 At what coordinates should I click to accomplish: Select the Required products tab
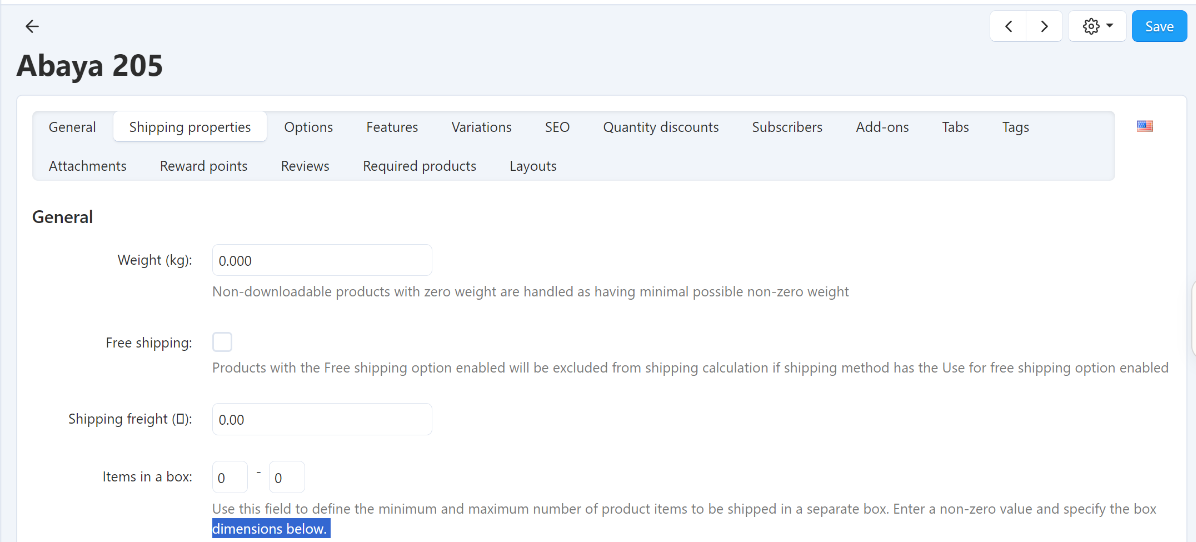pyautogui.click(x=420, y=166)
